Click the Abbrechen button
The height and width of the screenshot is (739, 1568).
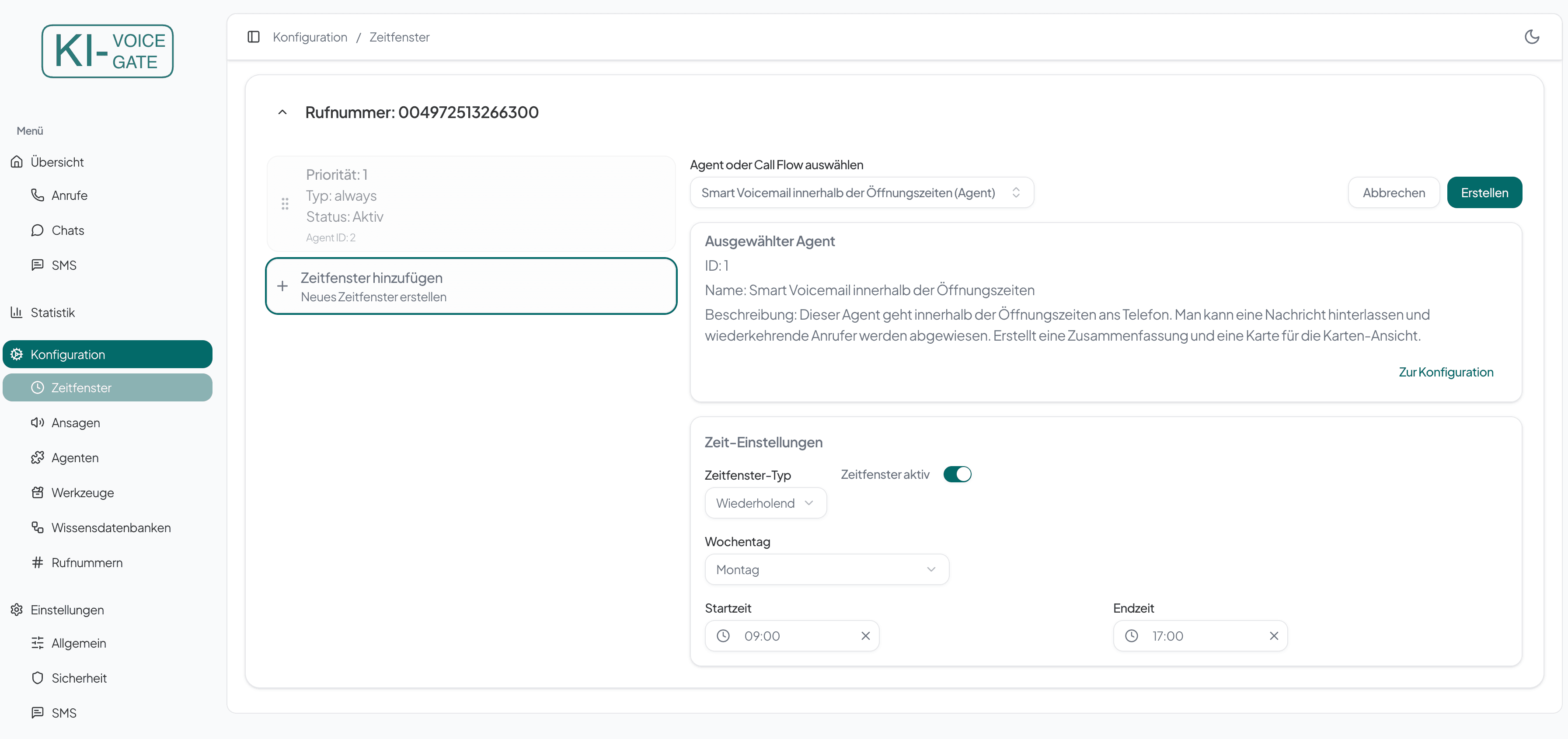pos(1393,192)
